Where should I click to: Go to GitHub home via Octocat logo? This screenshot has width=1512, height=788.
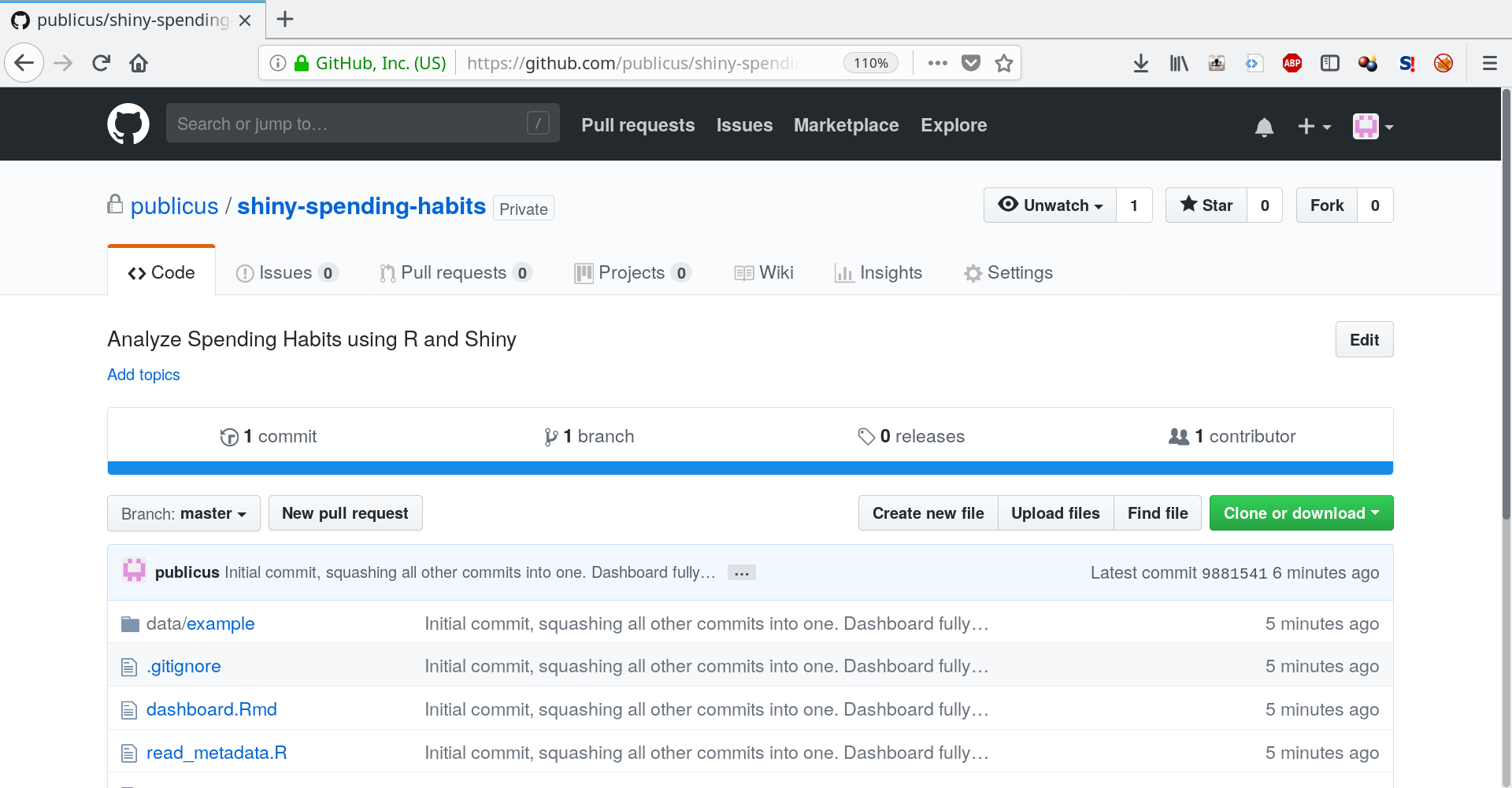tap(128, 124)
